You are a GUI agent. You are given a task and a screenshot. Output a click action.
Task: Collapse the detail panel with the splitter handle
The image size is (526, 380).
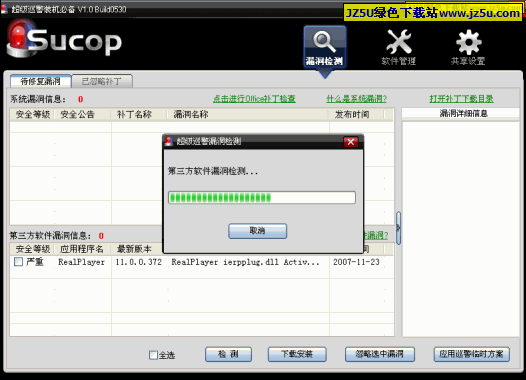398,228
